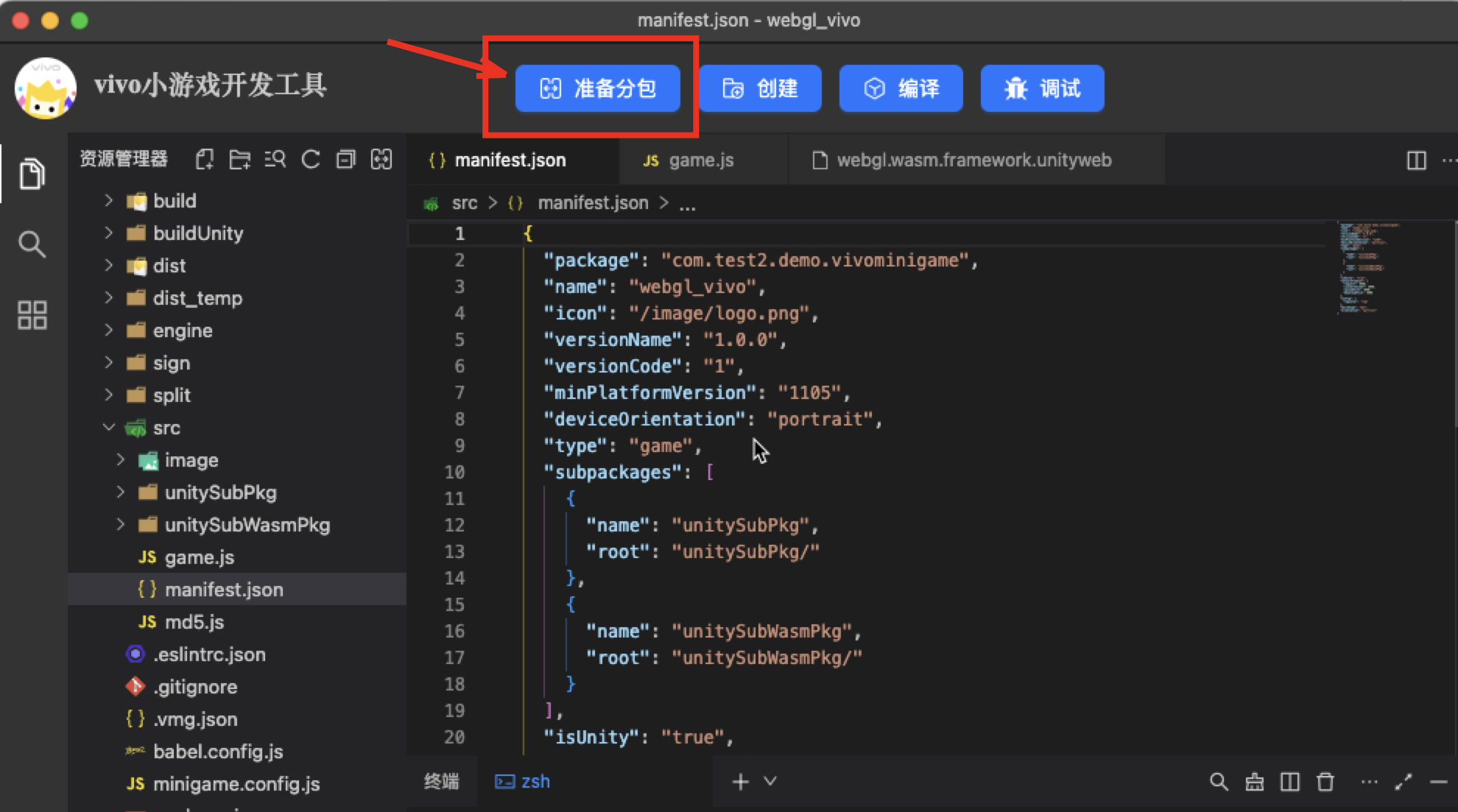Click the 调试 debug button

[x=1042, y=88]
